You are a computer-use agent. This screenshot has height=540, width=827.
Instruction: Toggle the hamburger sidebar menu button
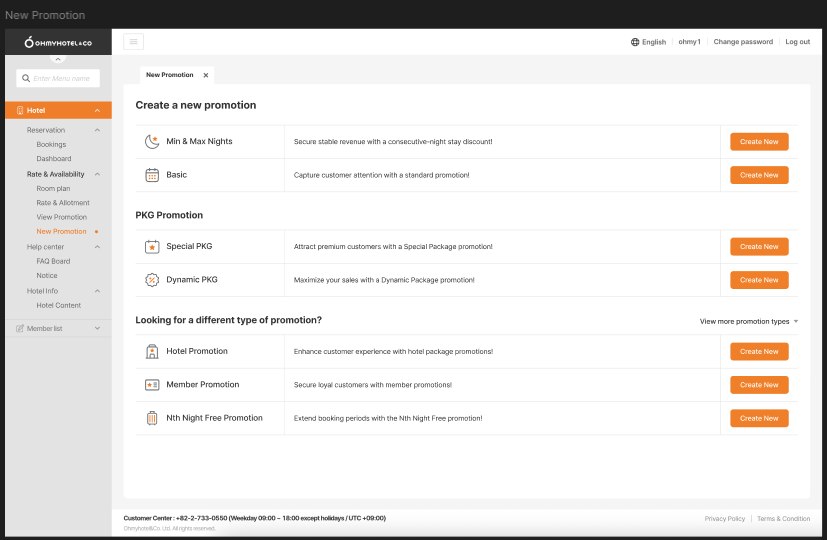click(x=133, y=41)
